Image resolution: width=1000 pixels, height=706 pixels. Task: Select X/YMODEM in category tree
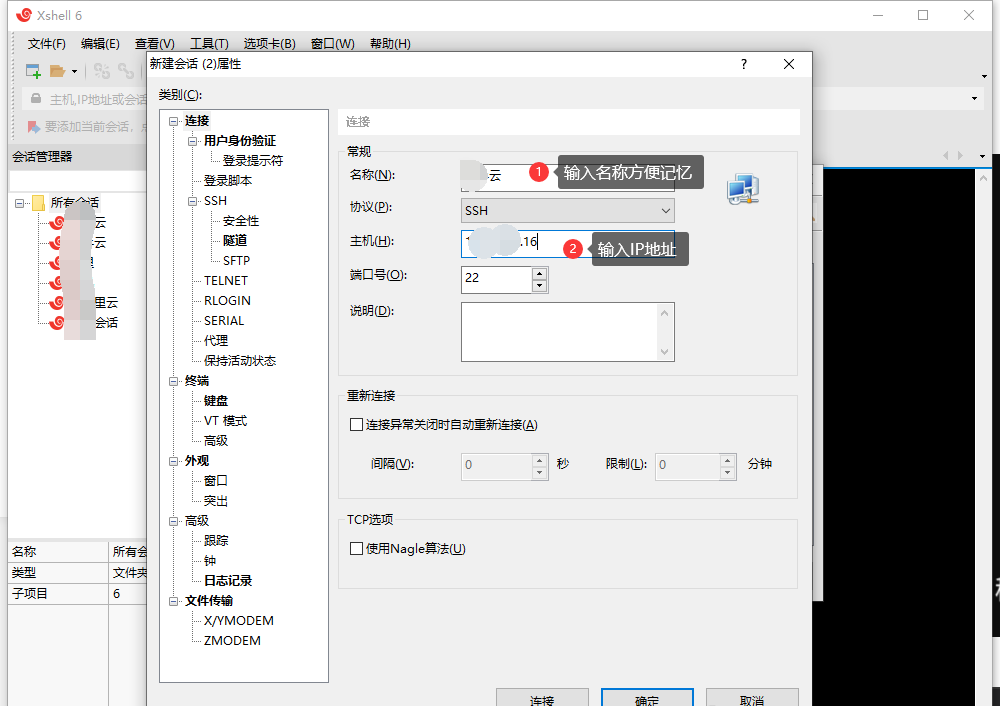(x=239, y=621)
